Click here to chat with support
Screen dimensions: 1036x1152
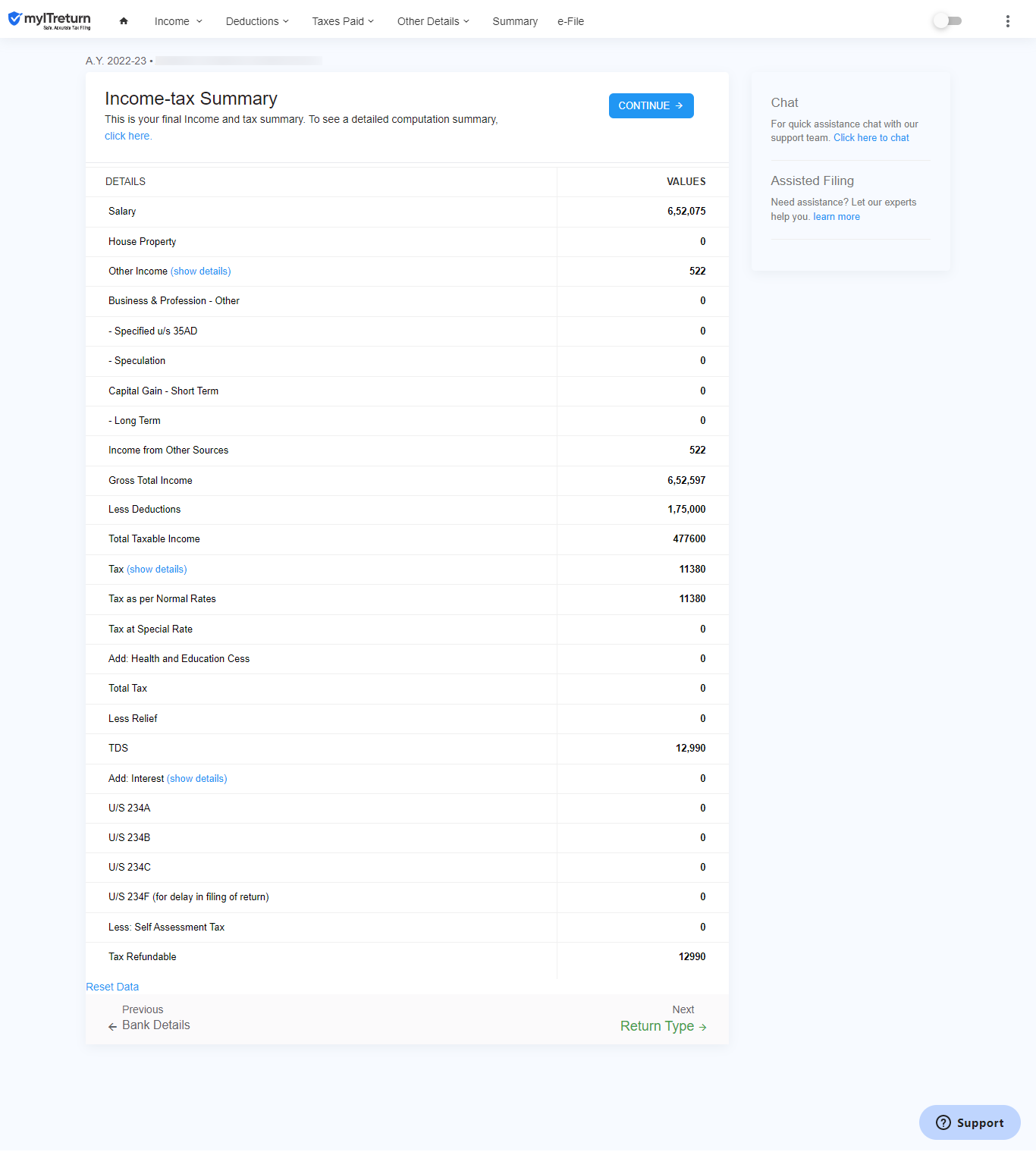(x=871, y=137)
